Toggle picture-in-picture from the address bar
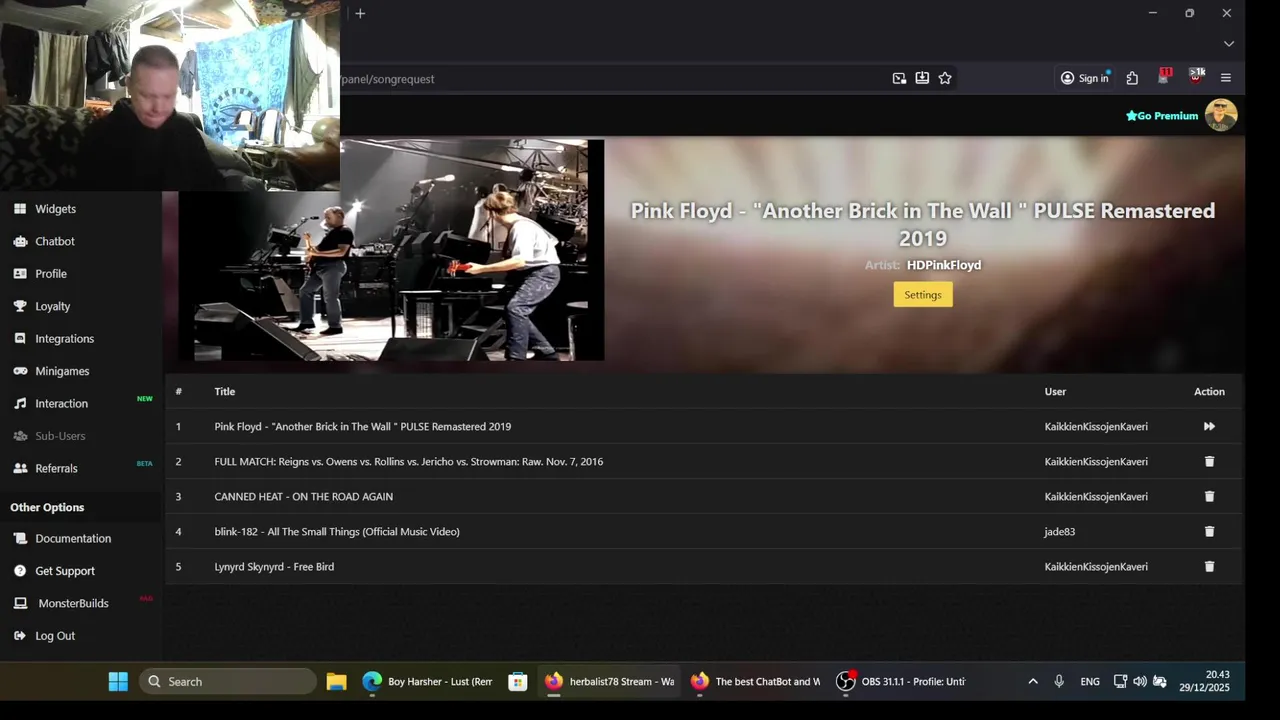Screen dimensions: 1280x720 tap(899, 78)
